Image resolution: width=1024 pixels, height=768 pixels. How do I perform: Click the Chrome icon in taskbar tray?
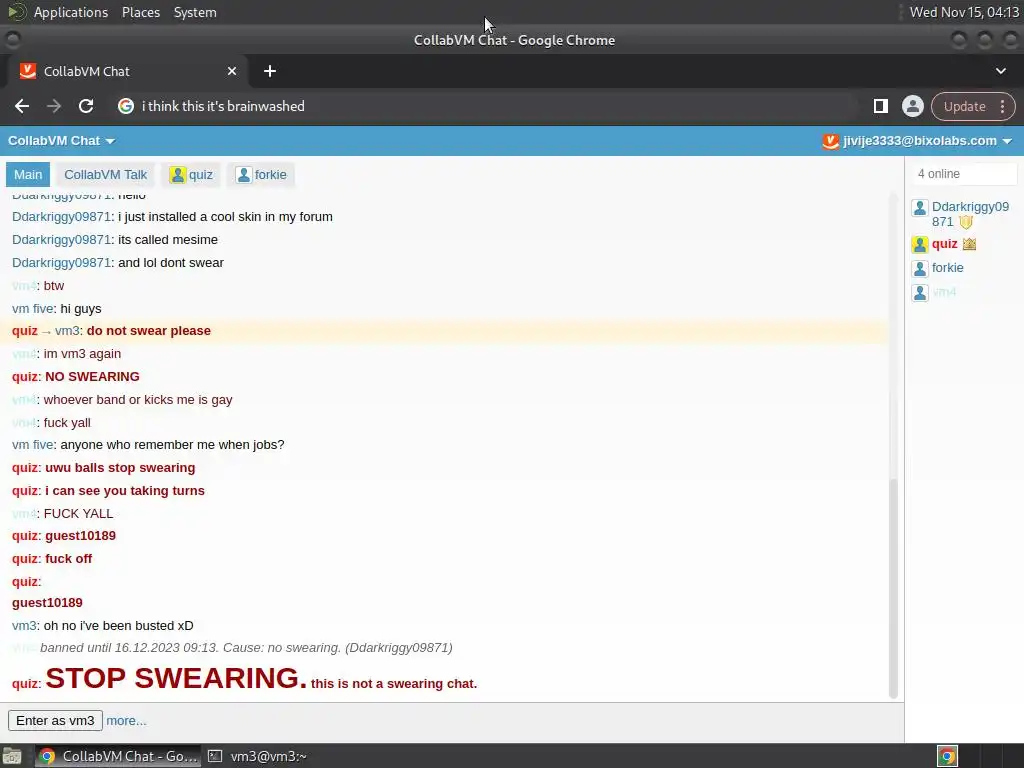coord(947,756)
